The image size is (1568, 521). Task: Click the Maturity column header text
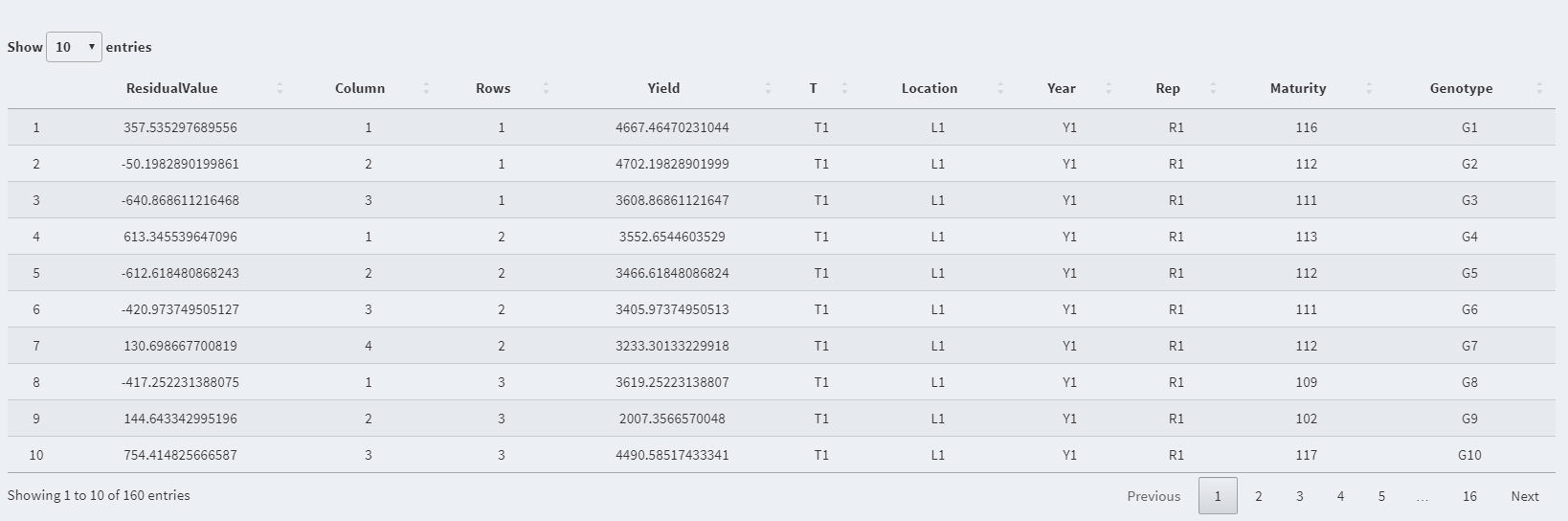(x=1298, y=88)
